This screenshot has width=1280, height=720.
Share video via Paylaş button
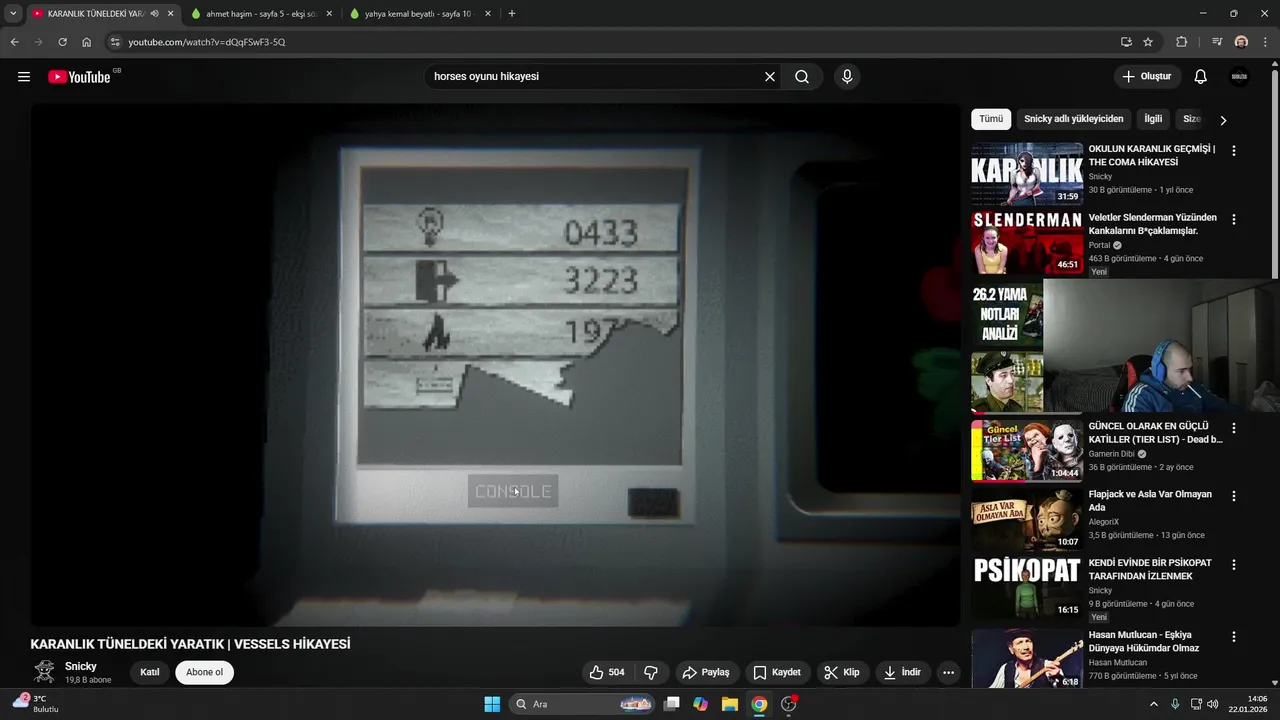click(x=706, y=672)
